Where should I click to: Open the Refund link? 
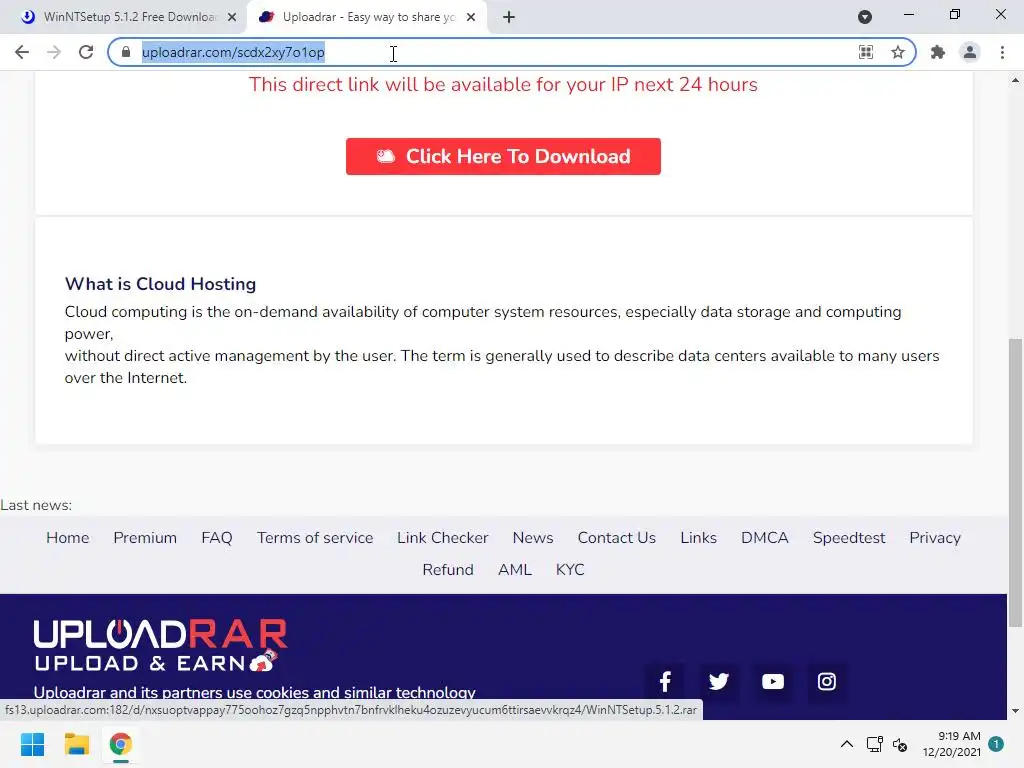tap(448, 569)
